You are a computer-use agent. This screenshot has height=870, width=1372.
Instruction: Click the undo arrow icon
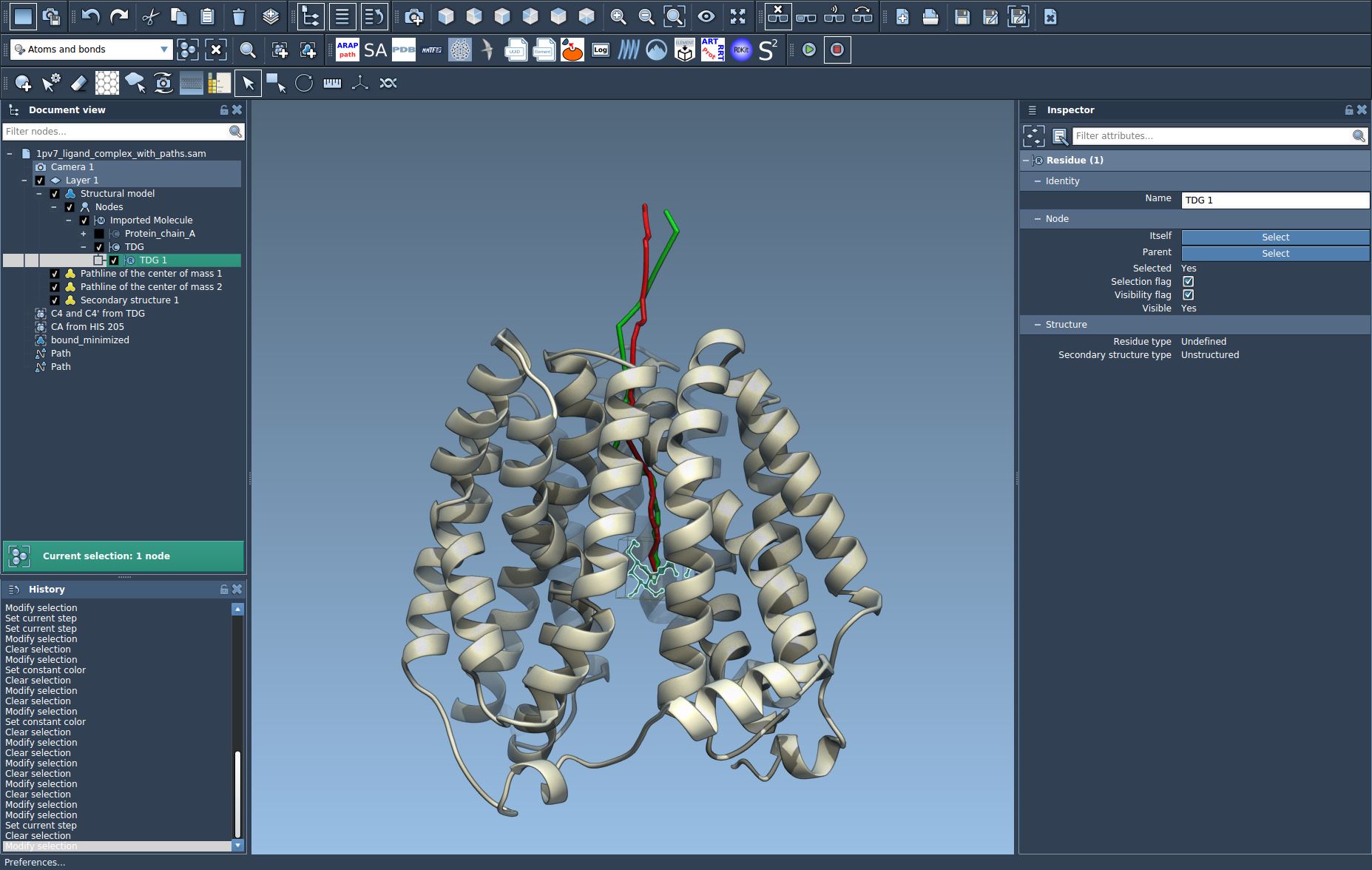91,16
